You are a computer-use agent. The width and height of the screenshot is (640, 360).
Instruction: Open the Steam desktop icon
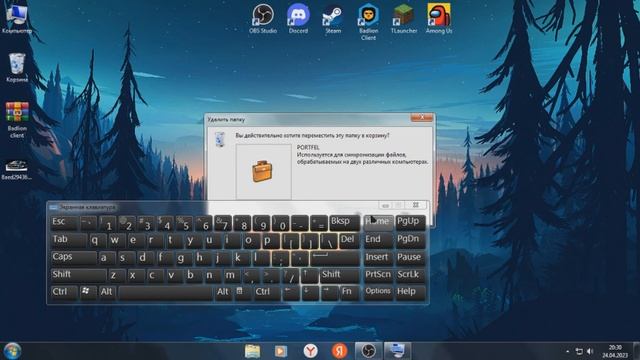pyautogui.click(x=333, y=19)
